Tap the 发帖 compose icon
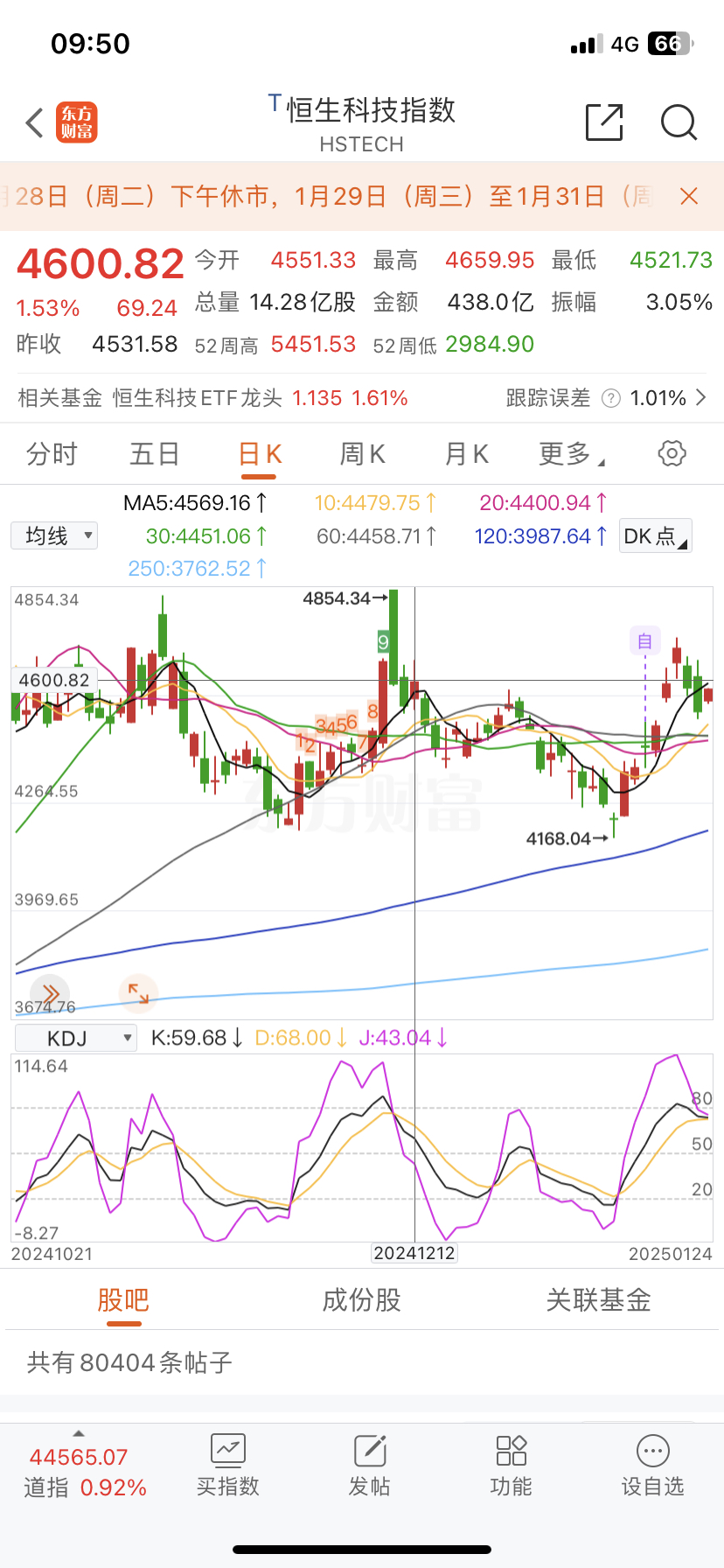The image size is (724, 1568). [x=370, y=1451]
